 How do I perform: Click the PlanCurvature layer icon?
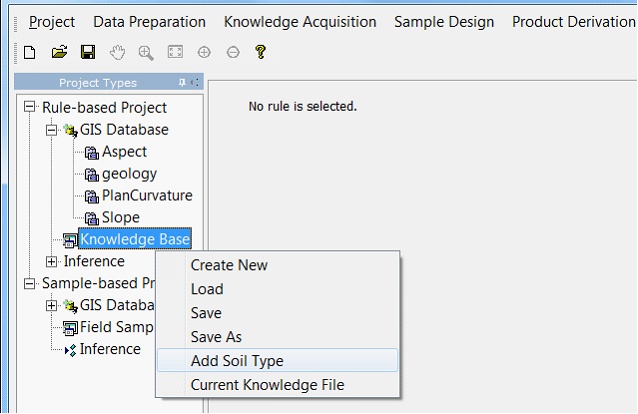coord(92,197)
